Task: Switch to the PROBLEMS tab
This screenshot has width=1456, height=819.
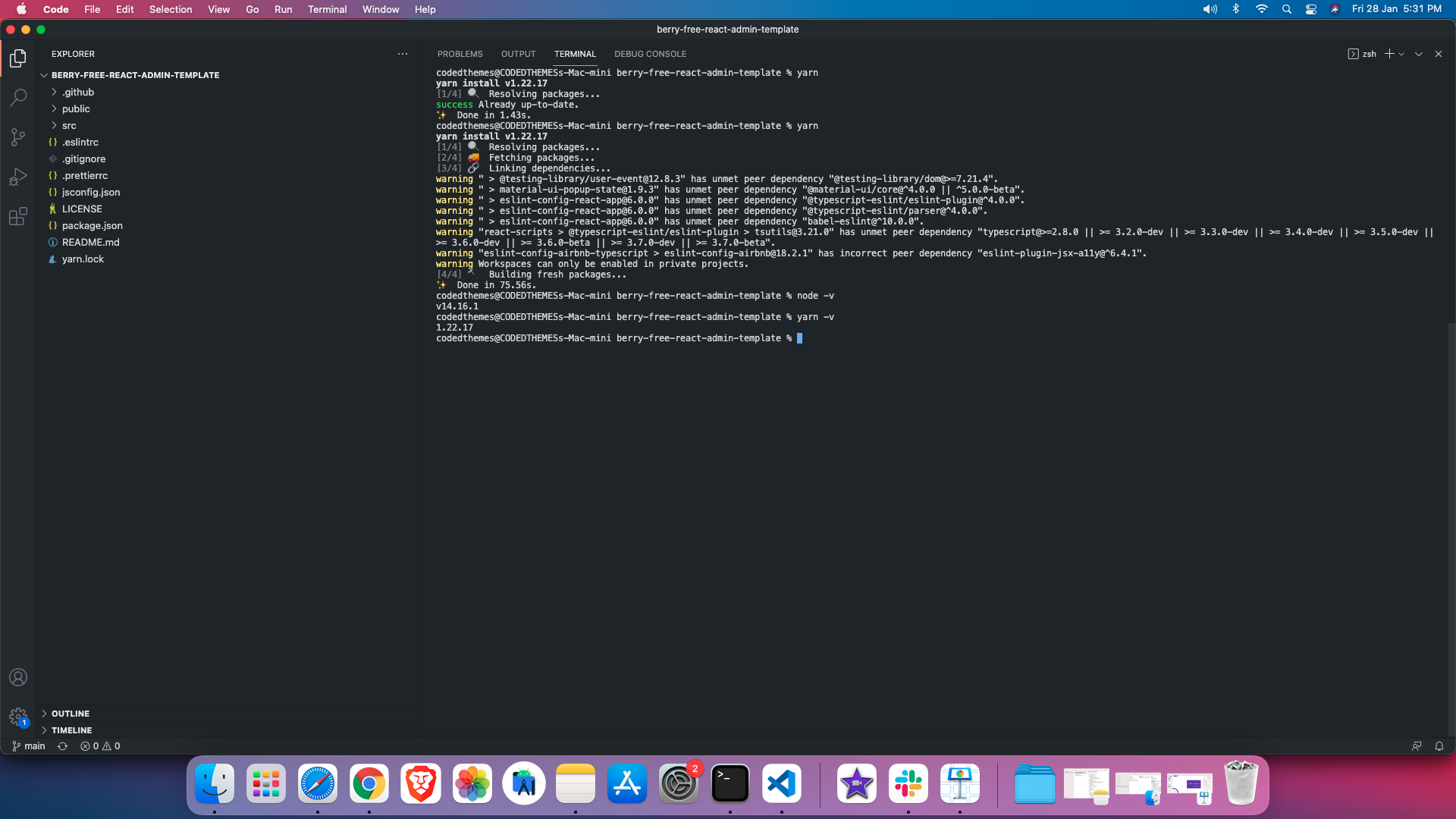Action: point(460,54)
